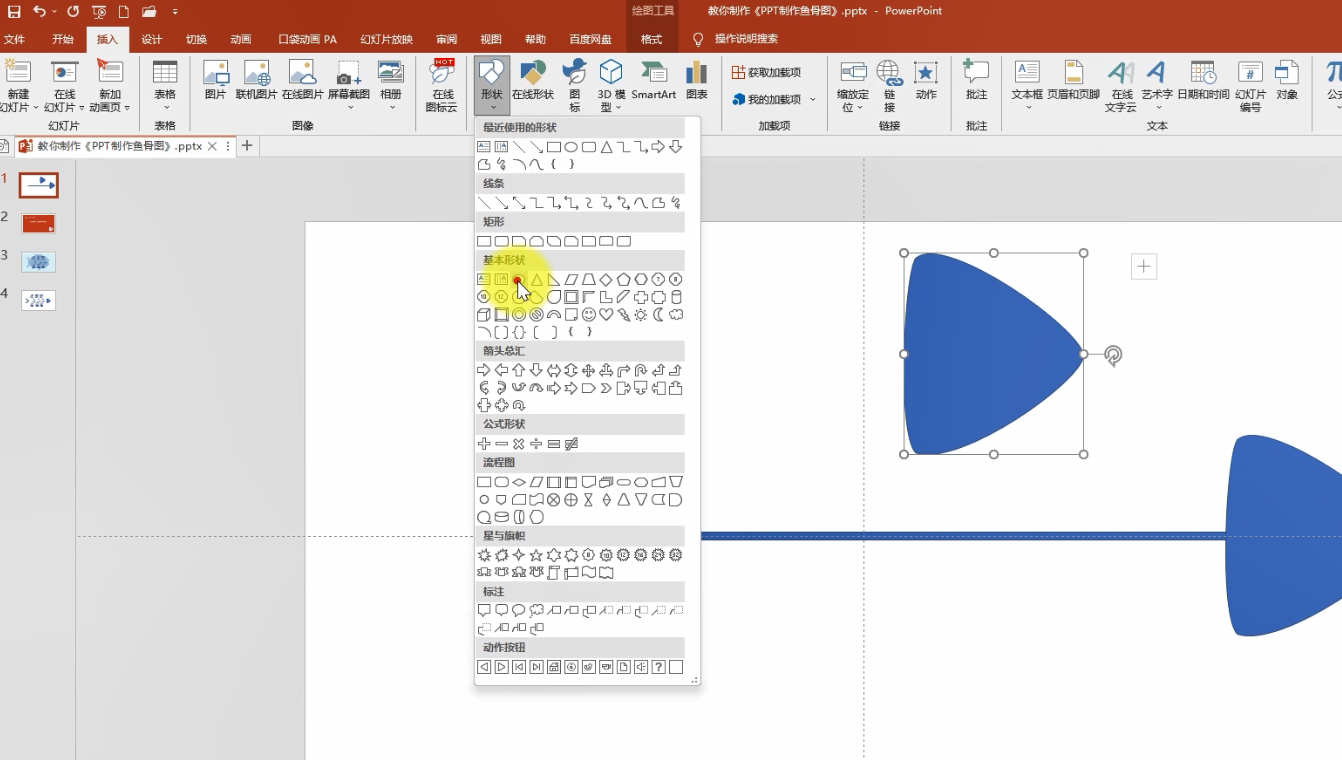Viewport: 1342px width, 760px height.
Task: Open the 设计 Design tab
Action: point(151,40)
